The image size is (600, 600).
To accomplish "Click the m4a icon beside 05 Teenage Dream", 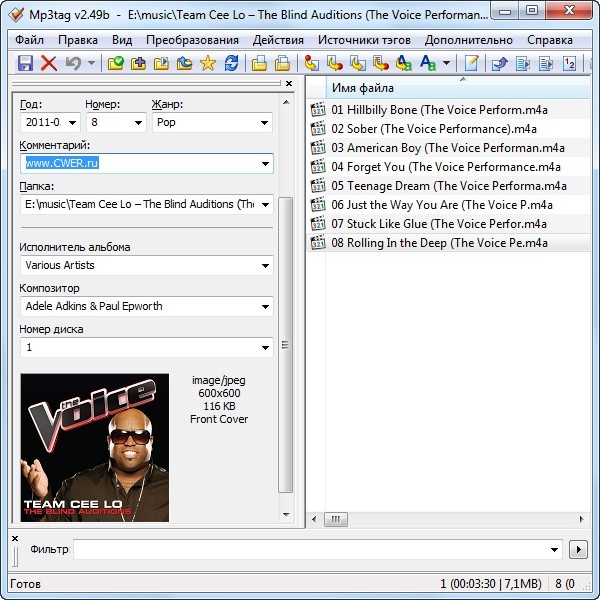I will (x=319, y=186).
